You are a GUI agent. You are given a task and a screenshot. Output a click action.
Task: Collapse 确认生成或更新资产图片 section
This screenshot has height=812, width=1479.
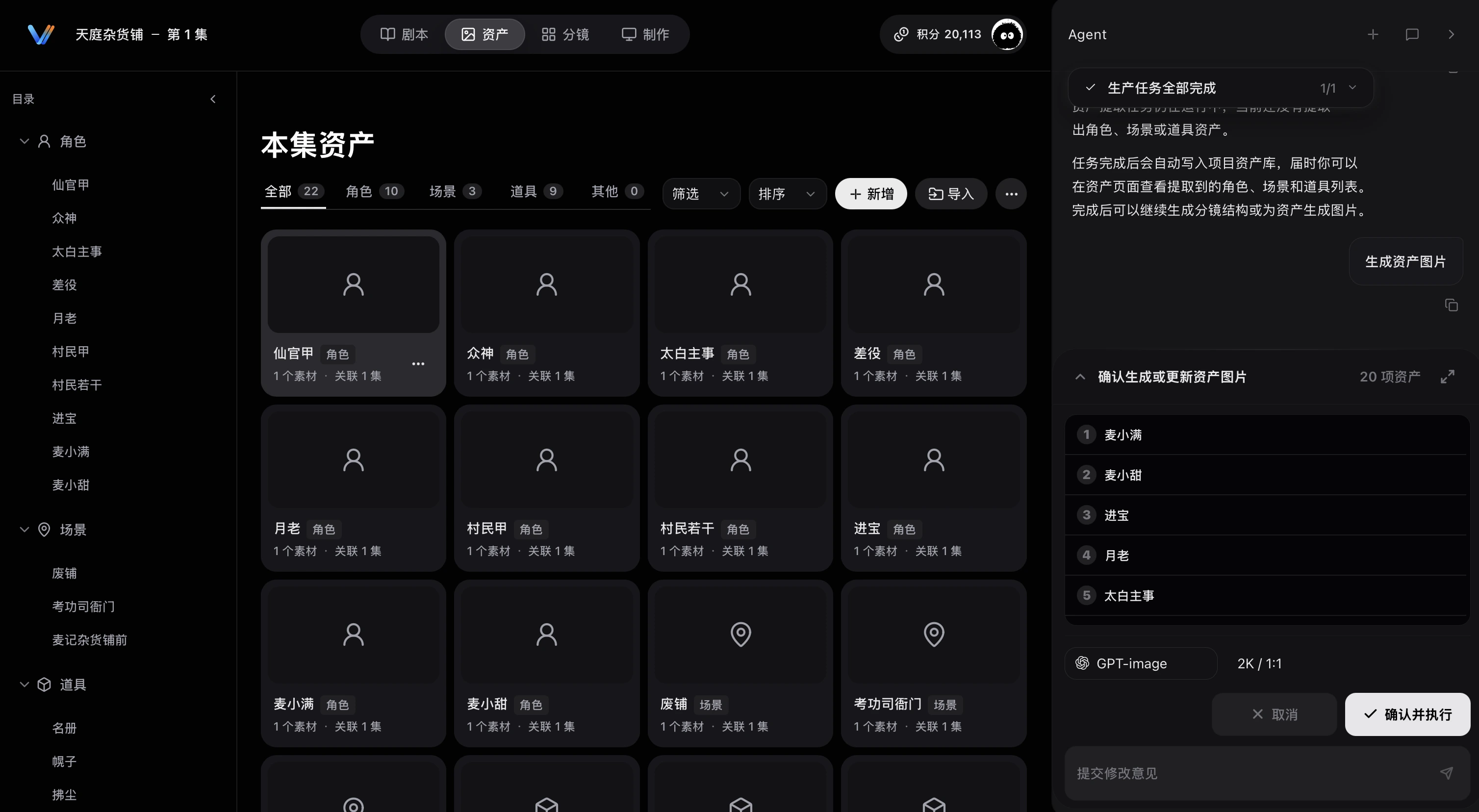1080,377
